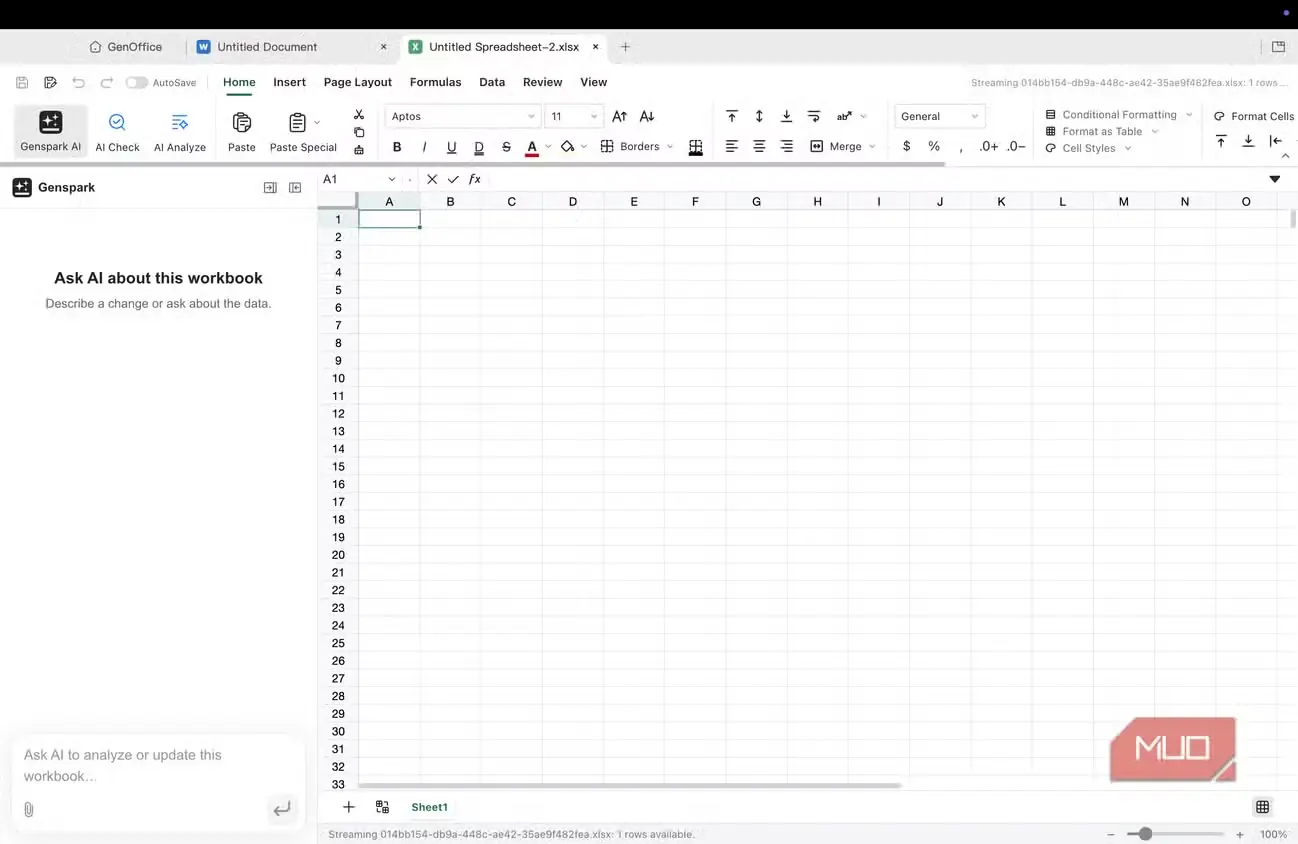Click the Format Cells button
This screenshot has width=1298, height=844.
click(x=1254, y=116)
